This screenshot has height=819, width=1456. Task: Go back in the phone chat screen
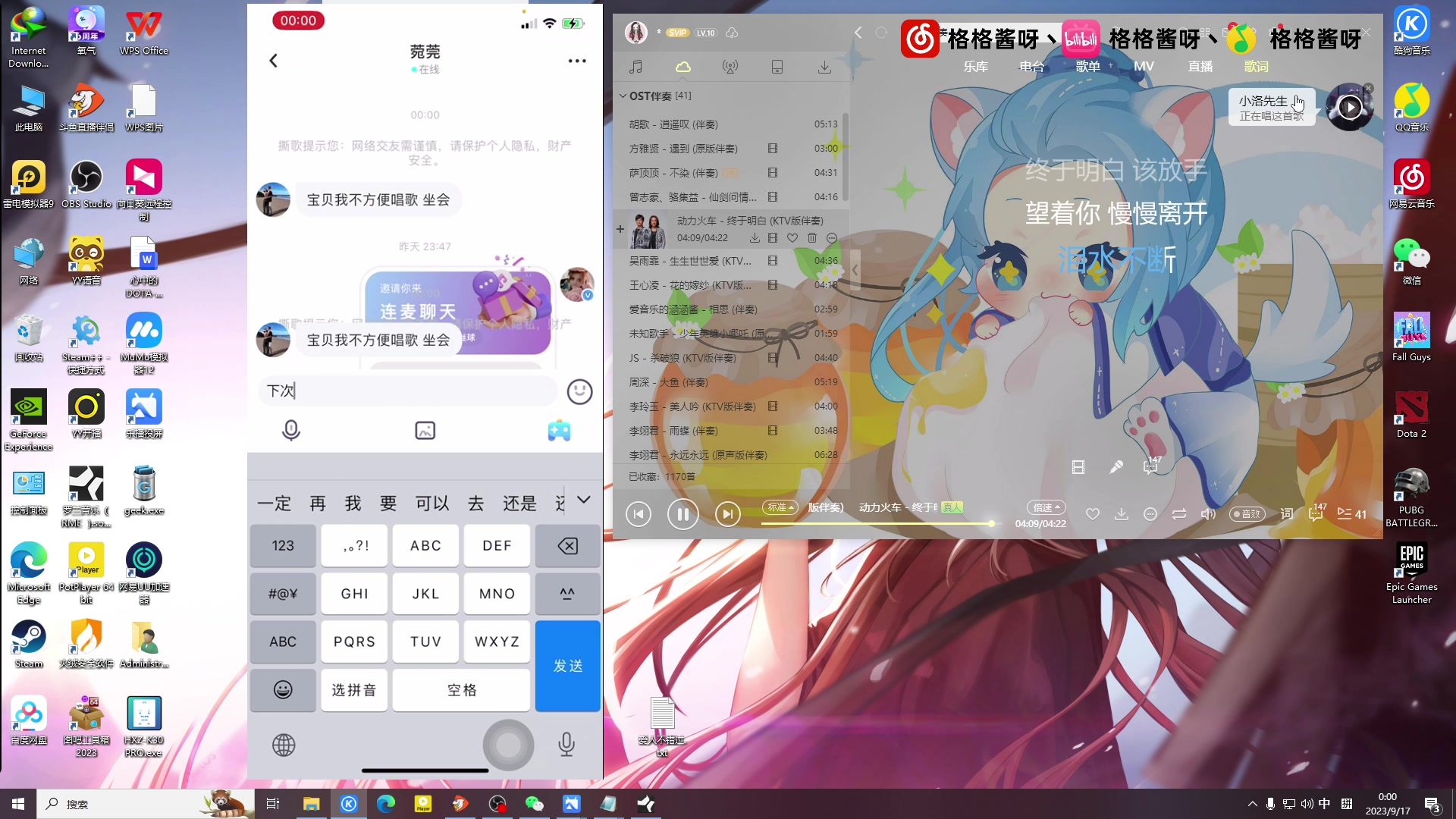[274, 61]
